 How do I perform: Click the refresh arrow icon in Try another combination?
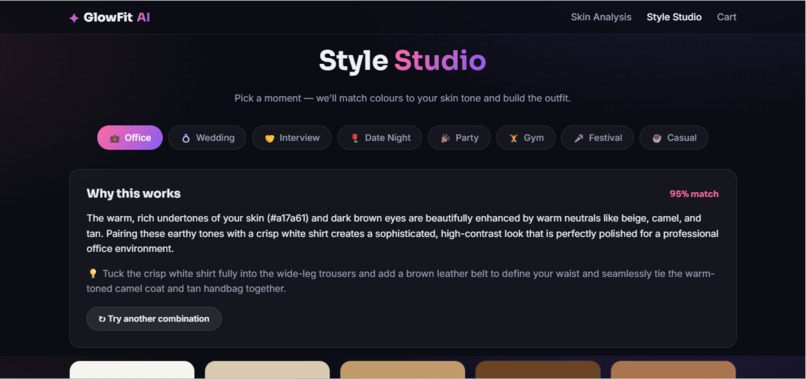[102, 319]
